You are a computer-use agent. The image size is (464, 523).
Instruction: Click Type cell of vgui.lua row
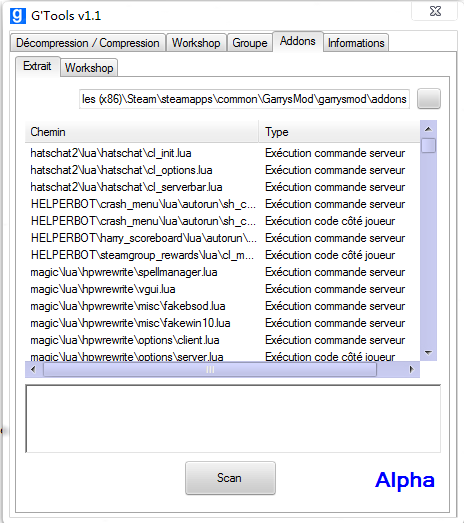pos(335,290)
